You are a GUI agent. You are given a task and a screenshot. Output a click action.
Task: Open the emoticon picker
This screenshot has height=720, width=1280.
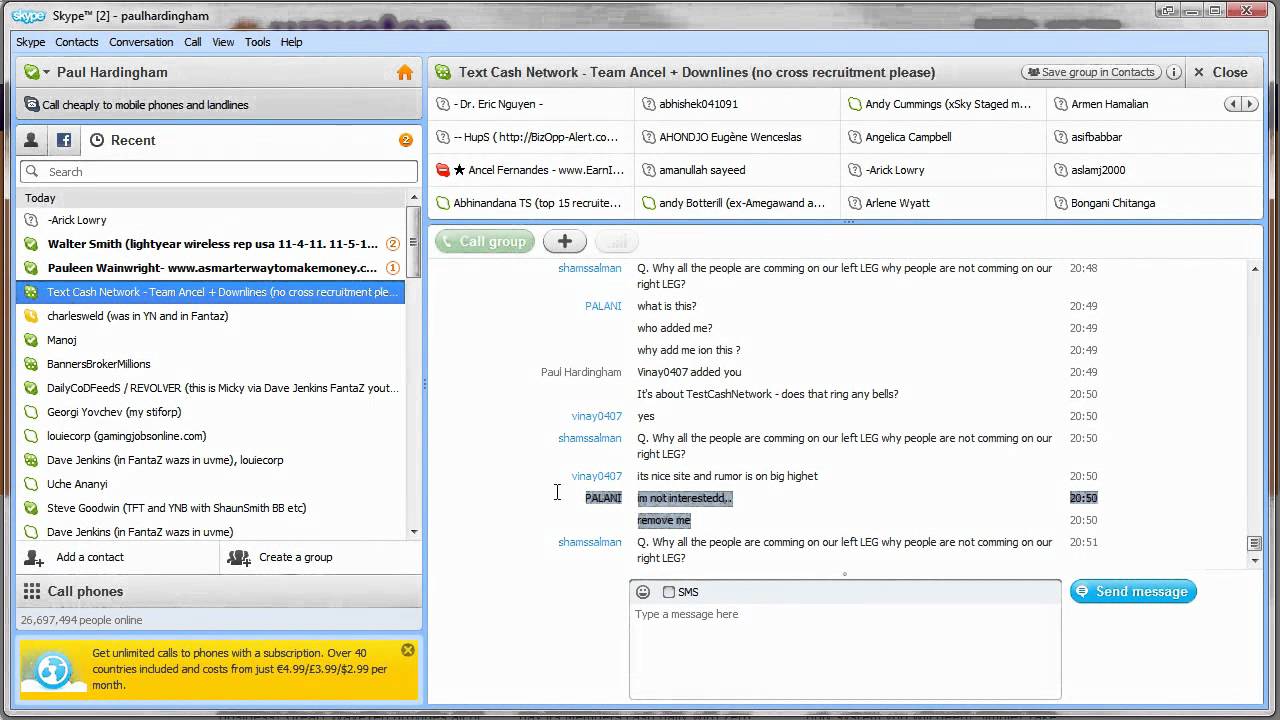[643, 592]
